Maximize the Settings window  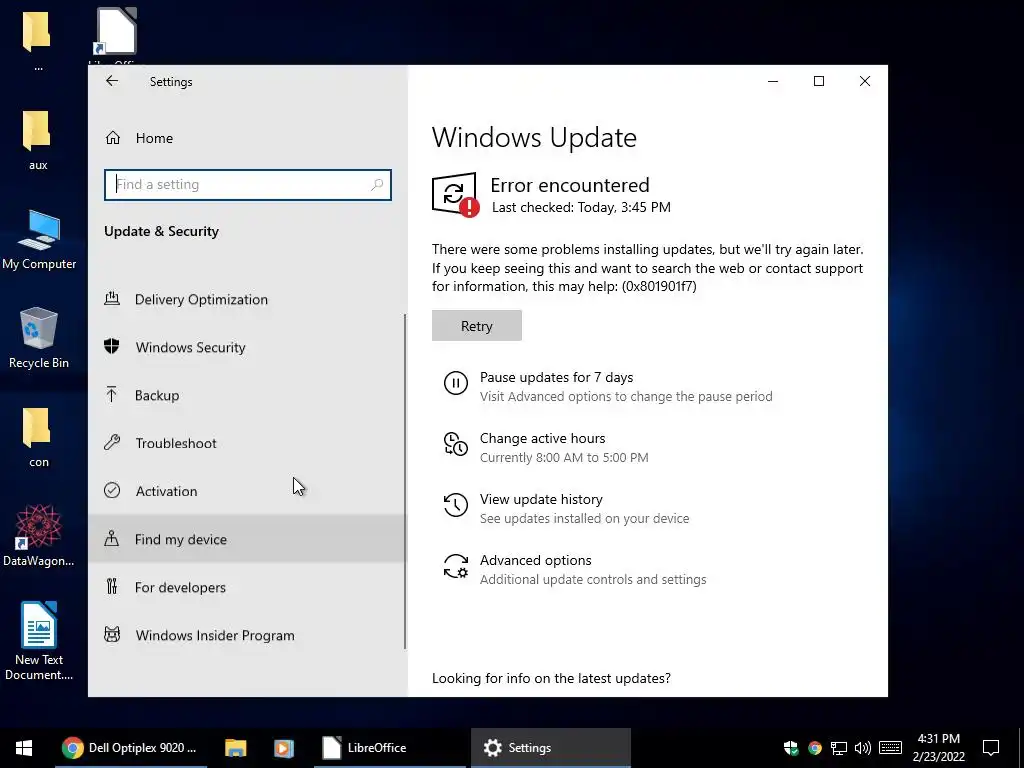tap(819, 81)
